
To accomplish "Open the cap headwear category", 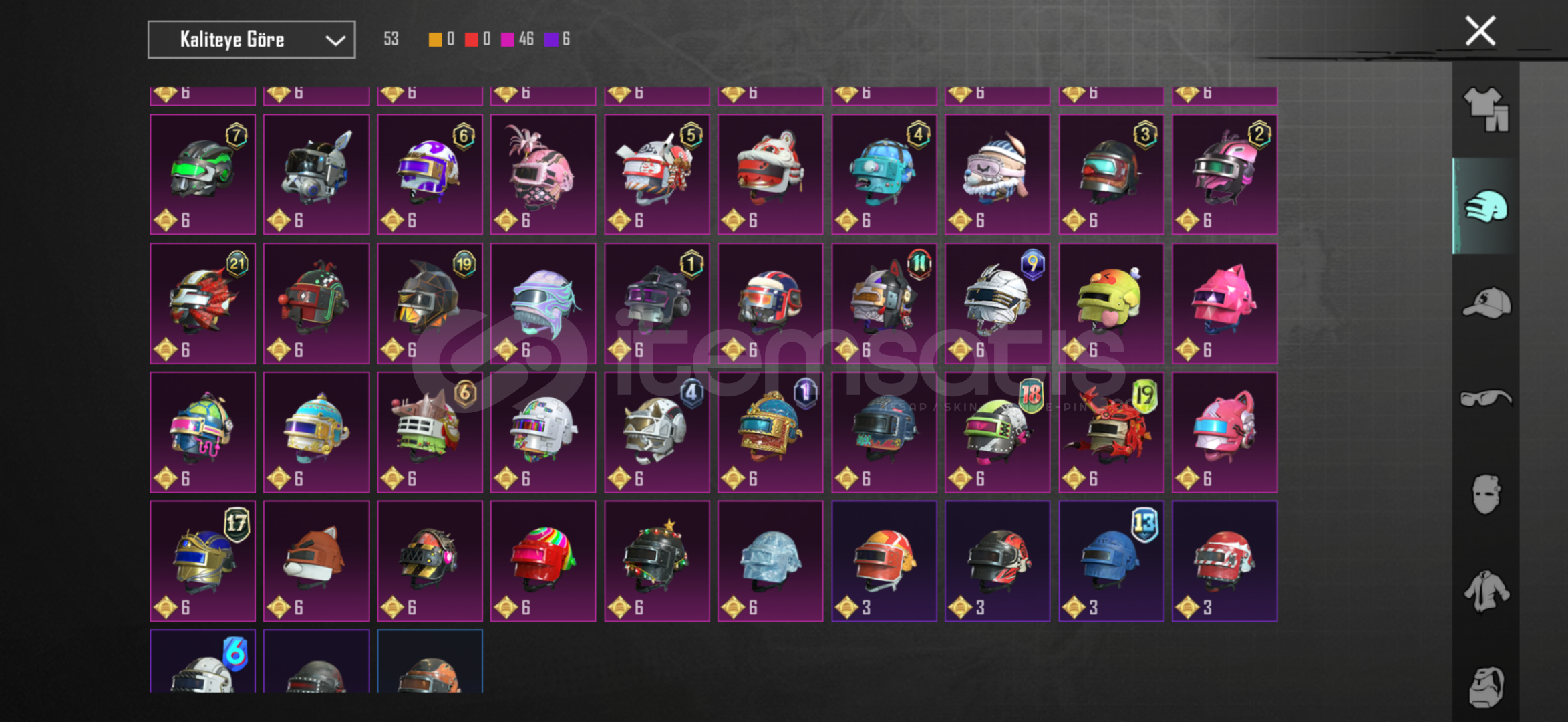I will click(1486, 303).
